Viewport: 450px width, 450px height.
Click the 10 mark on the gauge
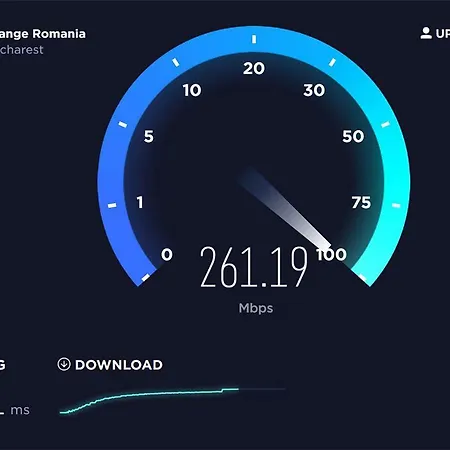192,90
